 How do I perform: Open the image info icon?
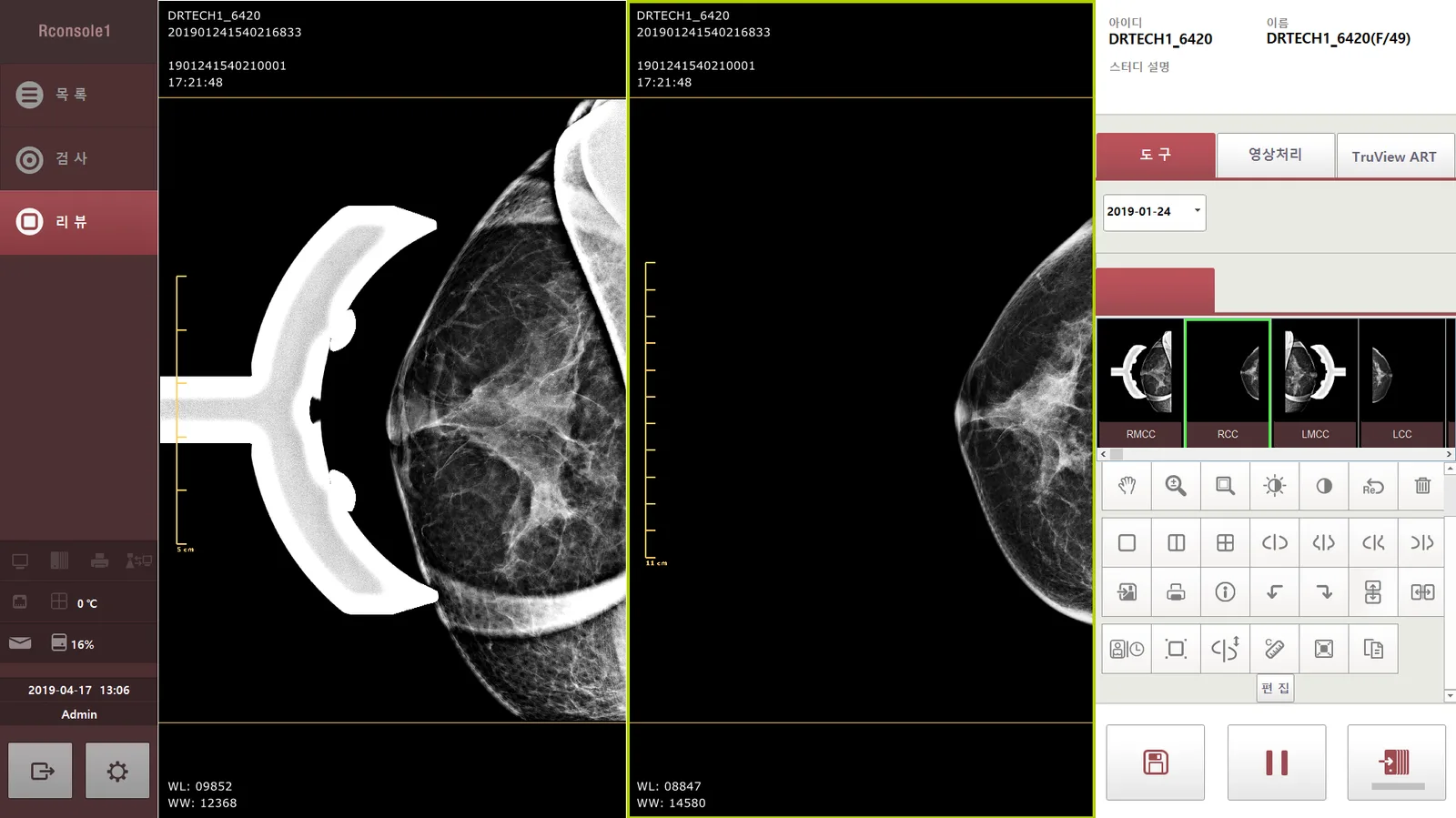tap(1225, 592)
